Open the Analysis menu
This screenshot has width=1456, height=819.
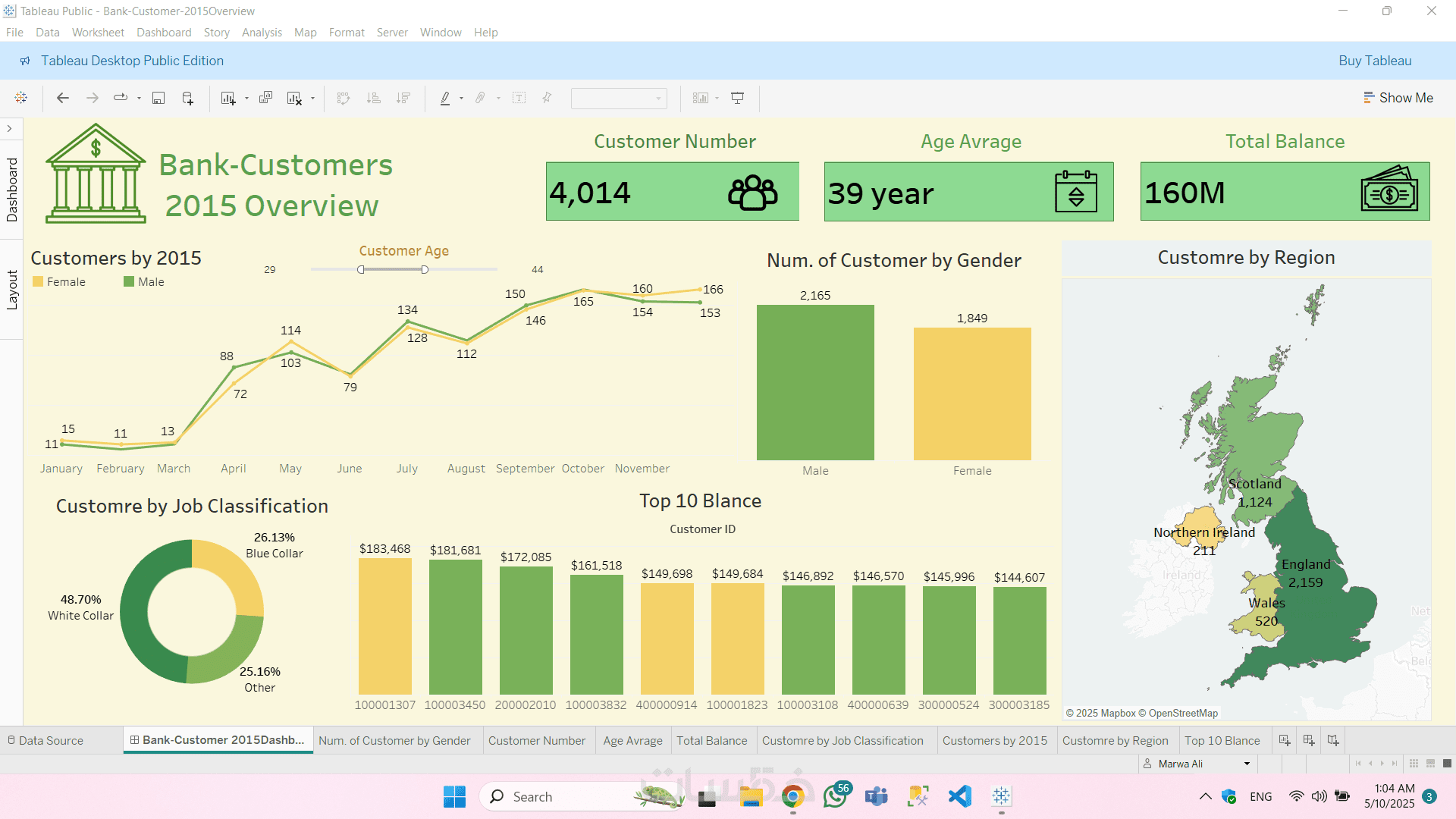coord(262,33)
